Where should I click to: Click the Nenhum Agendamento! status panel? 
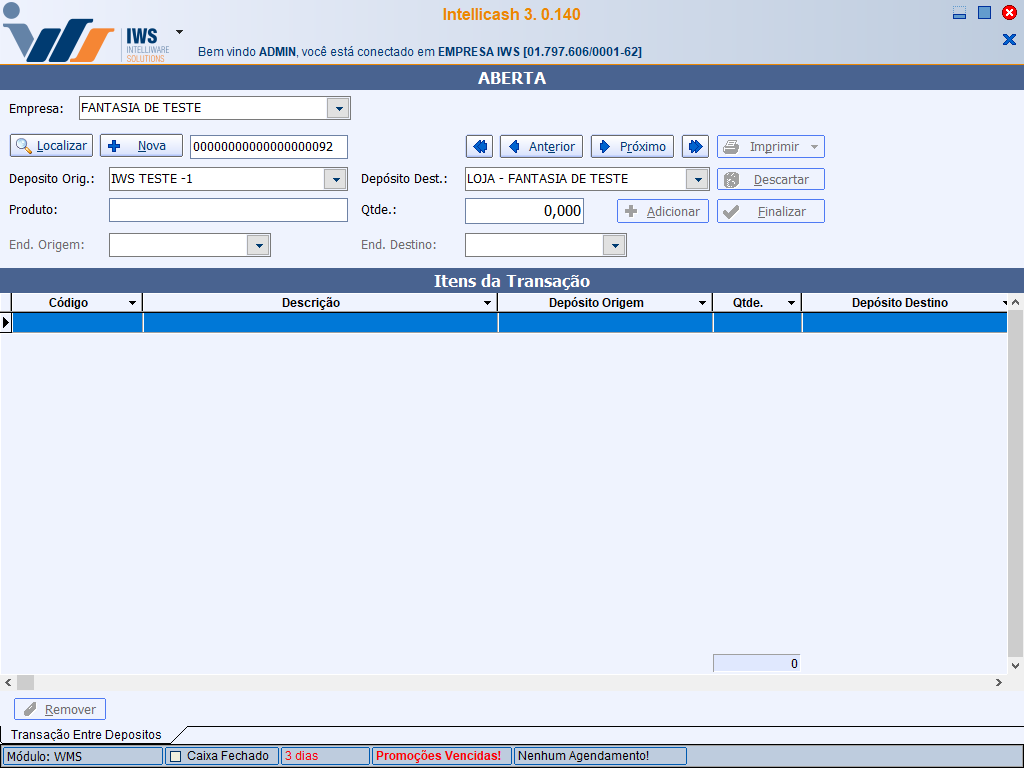click(599, 756)
